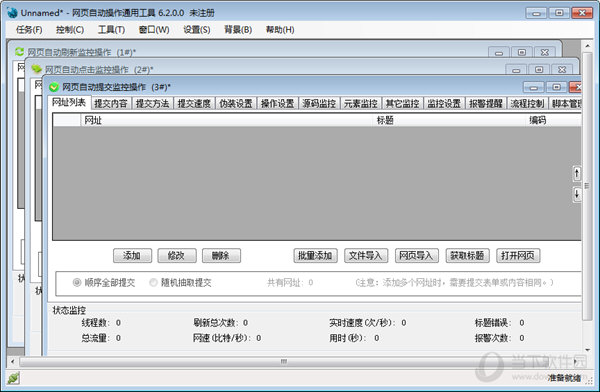Click the vertical scrollbar down arrow
Screen dimensions: 600x392
588,350
